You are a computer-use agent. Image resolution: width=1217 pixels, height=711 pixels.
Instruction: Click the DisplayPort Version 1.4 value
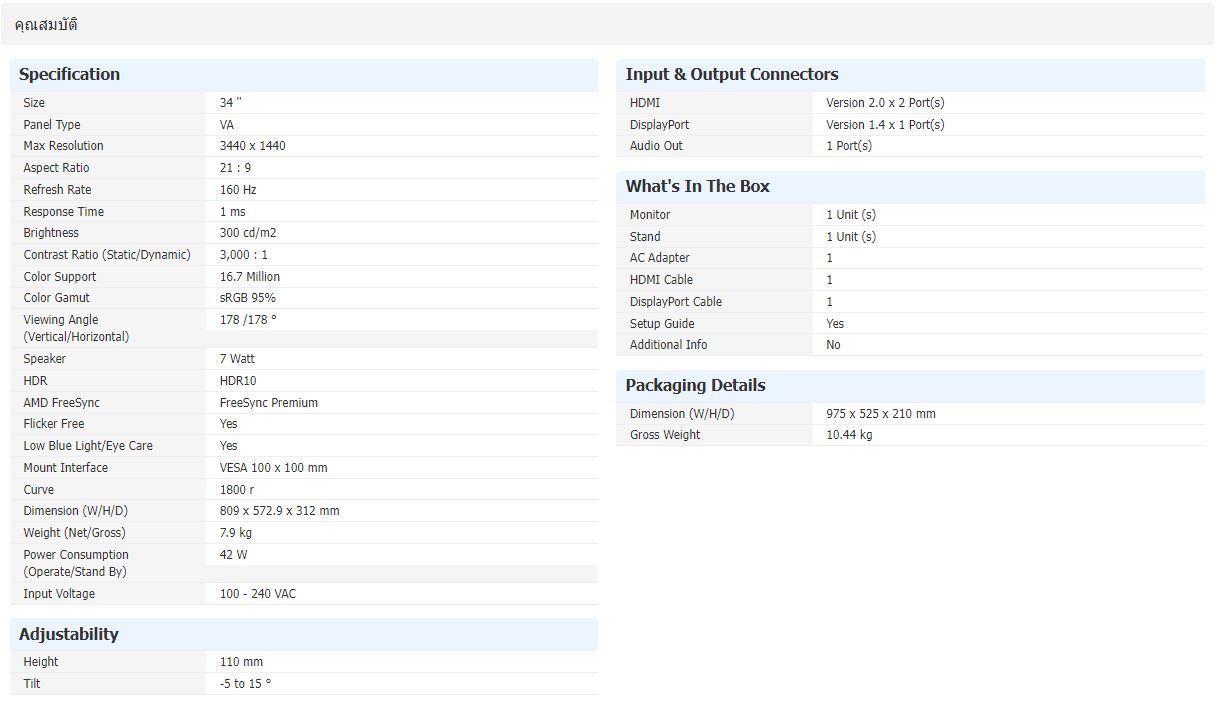point(884,125)
